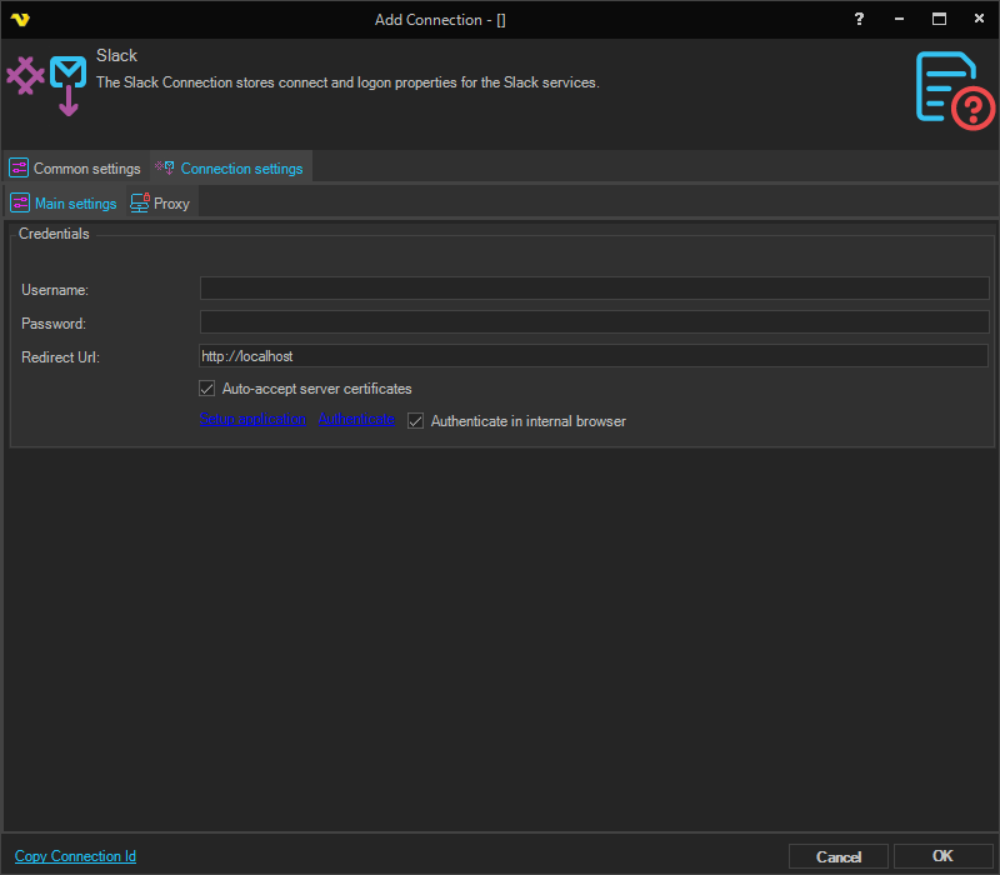Click the question mark help button in title bar
Screen dimensions: 1000x875
[x=859, y=19]
